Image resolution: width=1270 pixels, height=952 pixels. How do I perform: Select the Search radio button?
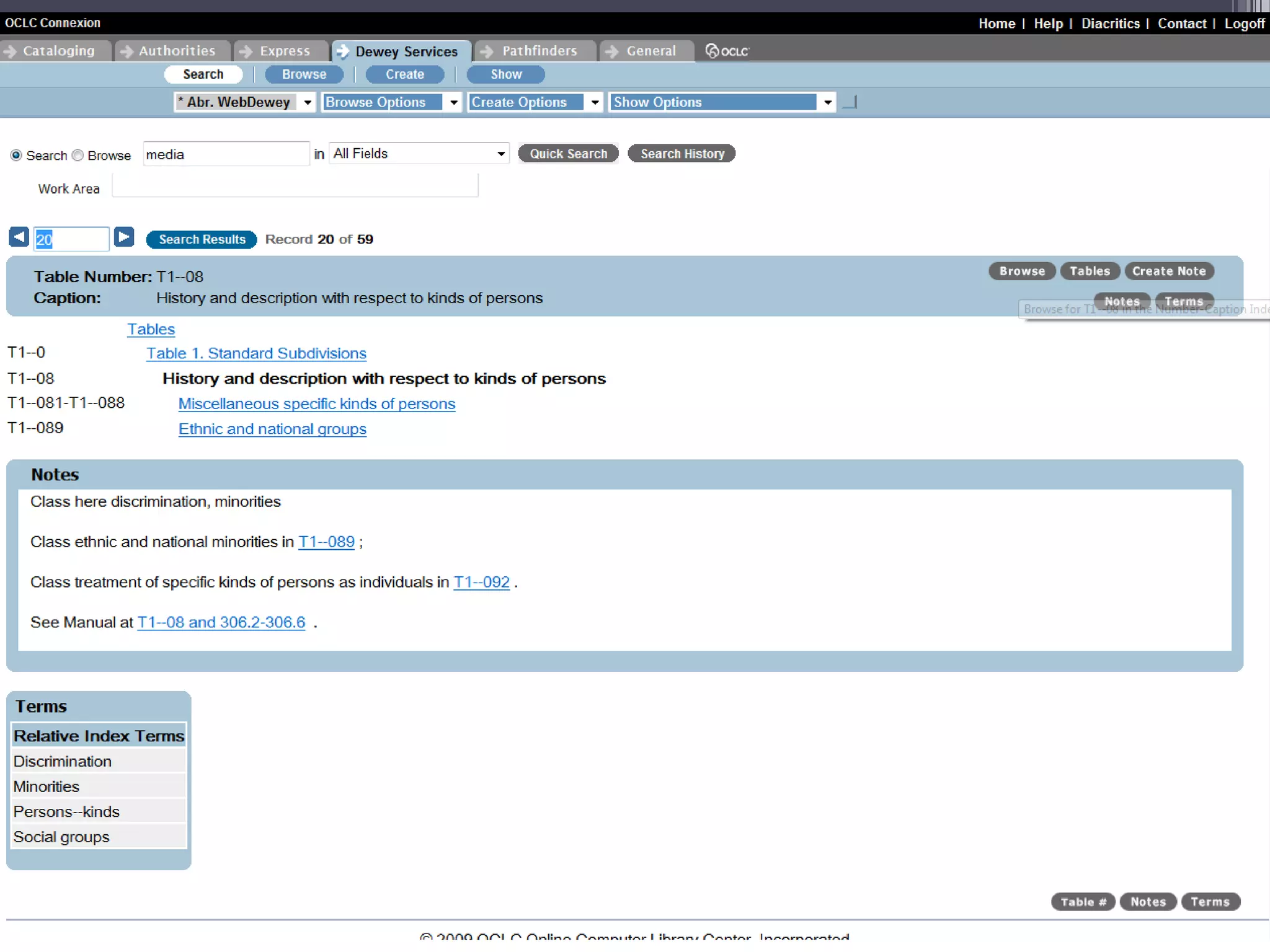tap(16, 155)
